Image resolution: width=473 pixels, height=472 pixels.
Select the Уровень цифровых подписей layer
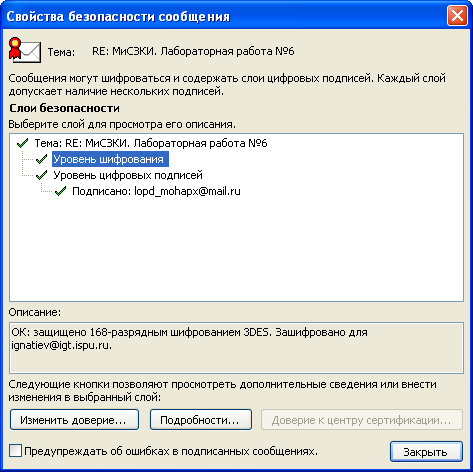[128, 175]
